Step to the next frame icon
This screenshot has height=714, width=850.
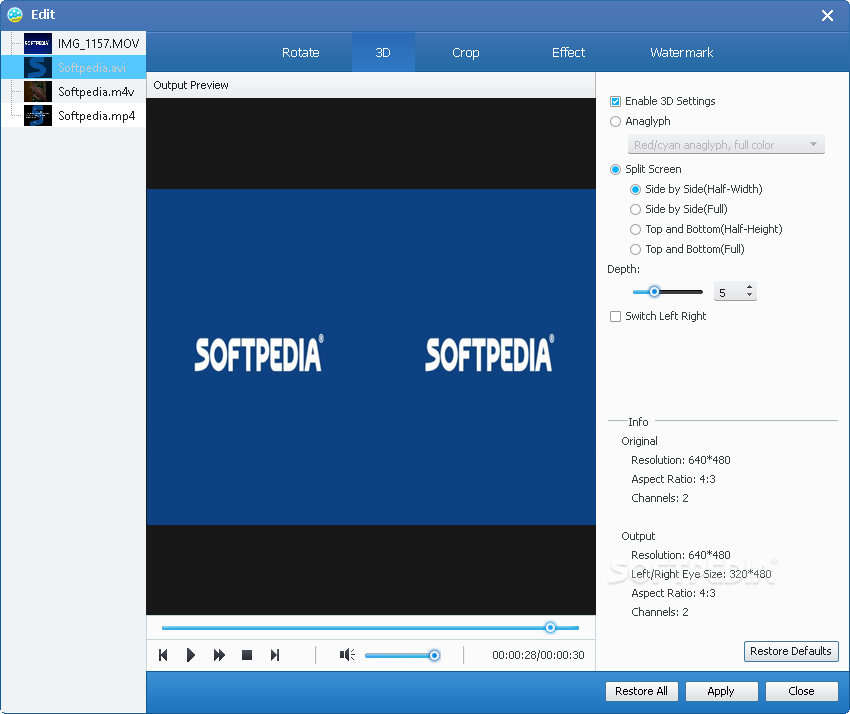tap(275, 655)
